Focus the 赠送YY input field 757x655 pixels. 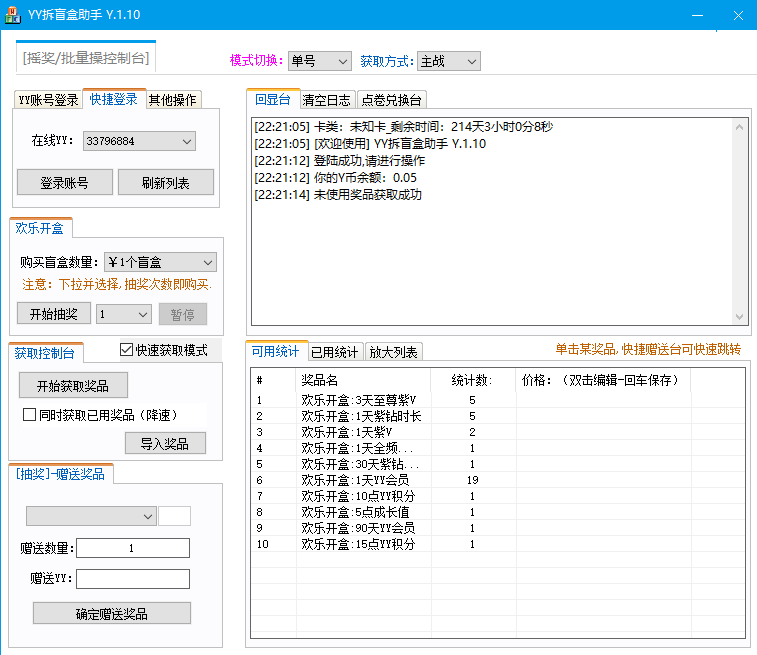pyautogui.click(x=133, y=579)
